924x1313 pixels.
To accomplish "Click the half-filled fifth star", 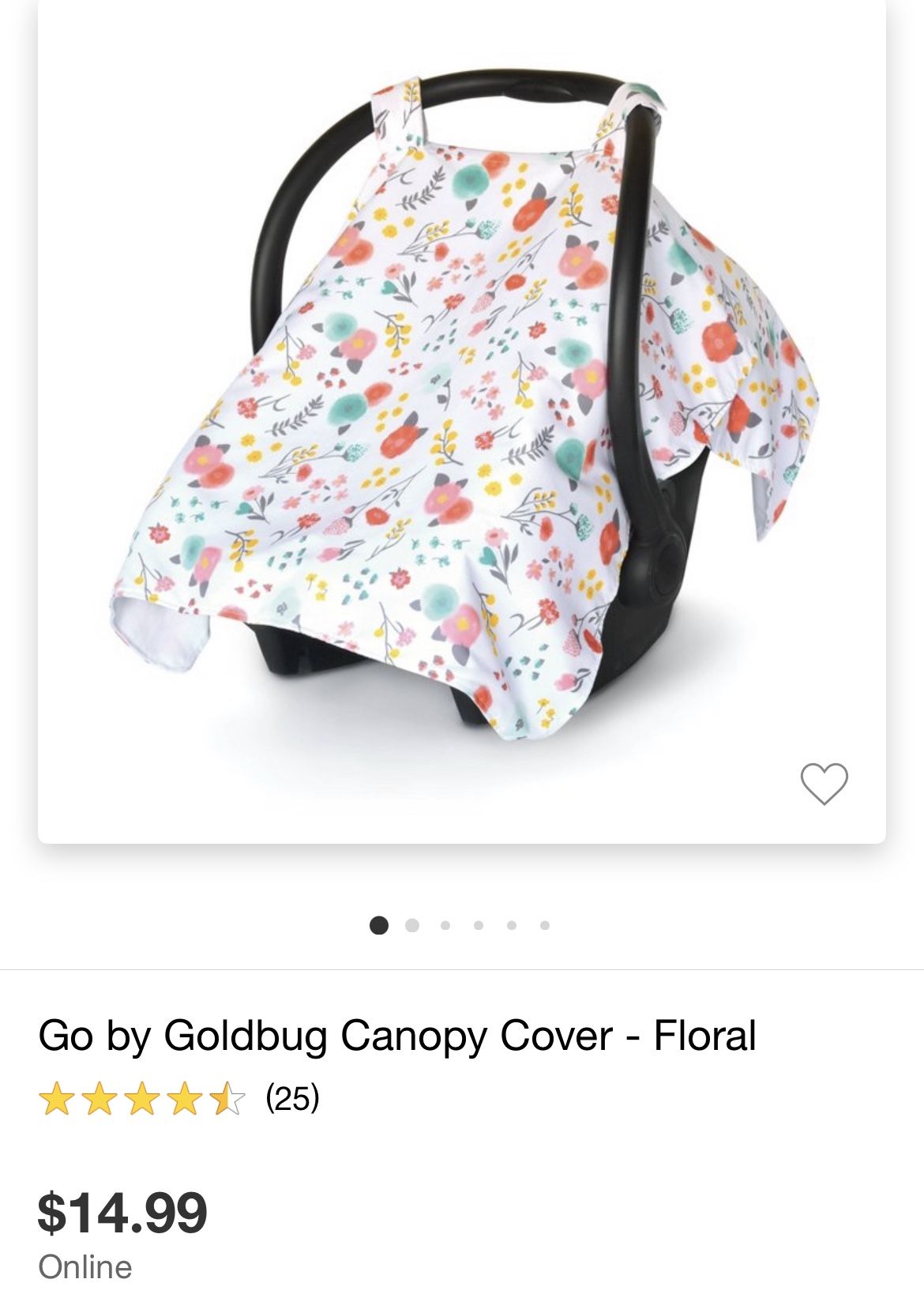I will [227, 1099].
